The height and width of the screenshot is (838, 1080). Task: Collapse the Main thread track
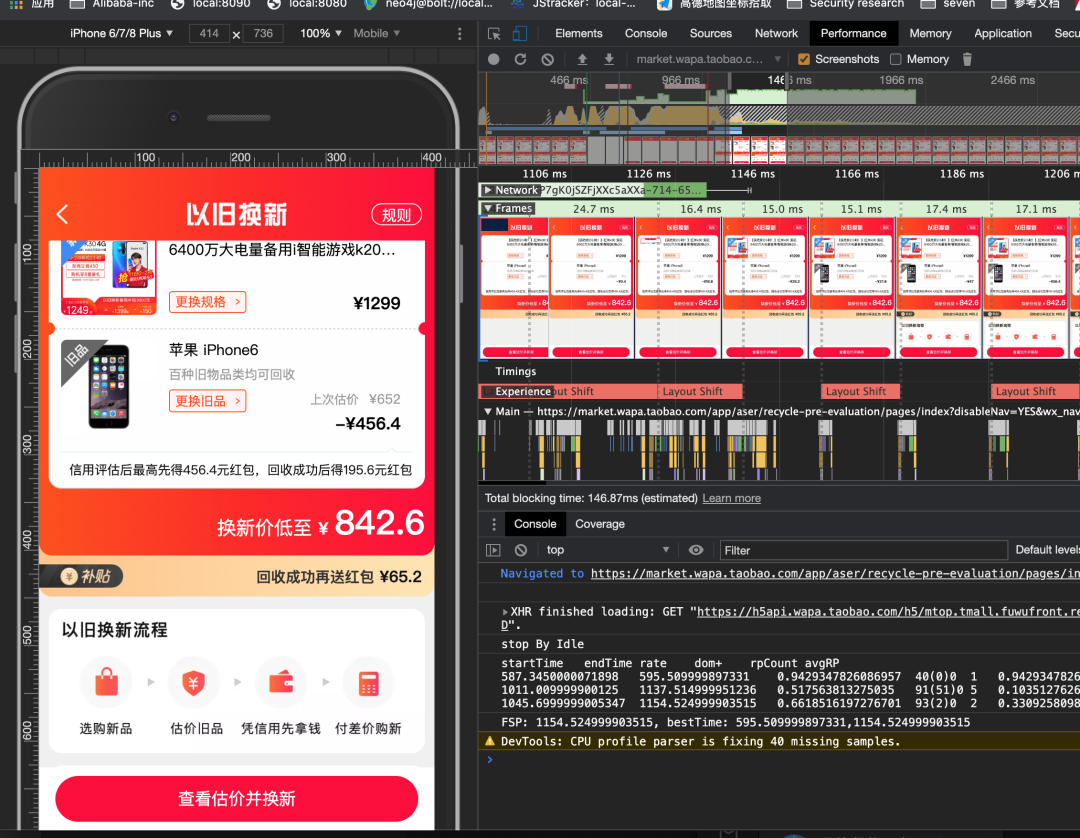point(488,411)
